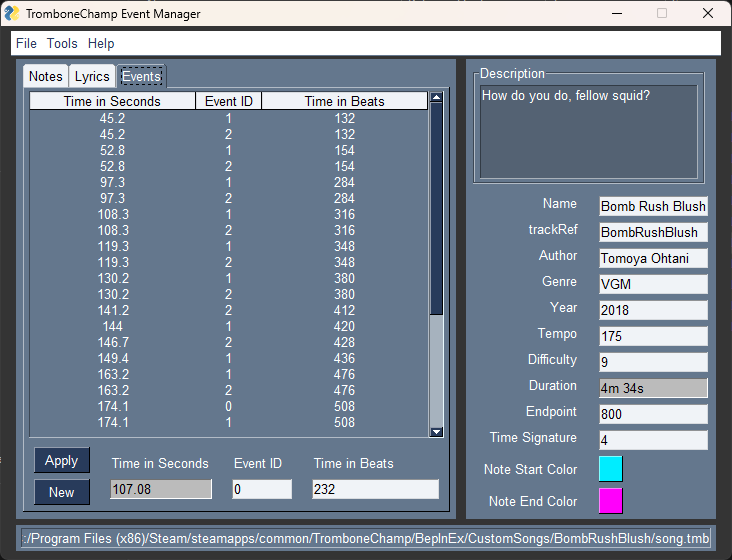
Task: Select the 119.3 row with Event ID 2
Action: 228,262
